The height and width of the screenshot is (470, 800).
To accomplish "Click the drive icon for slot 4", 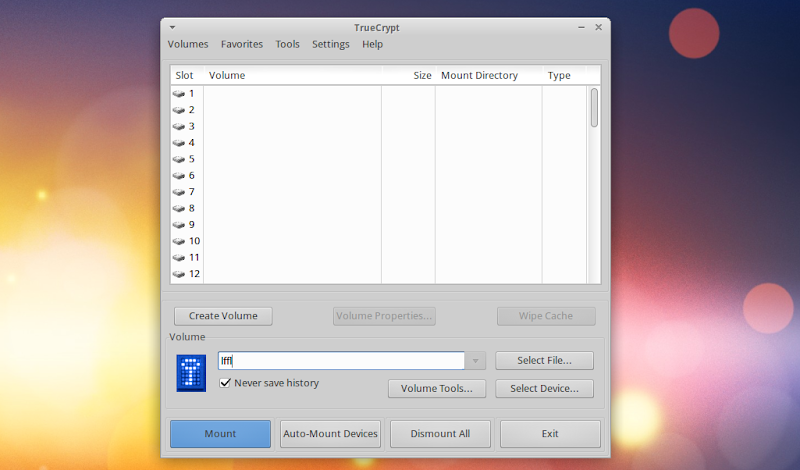I will click(x=179, y=143).
